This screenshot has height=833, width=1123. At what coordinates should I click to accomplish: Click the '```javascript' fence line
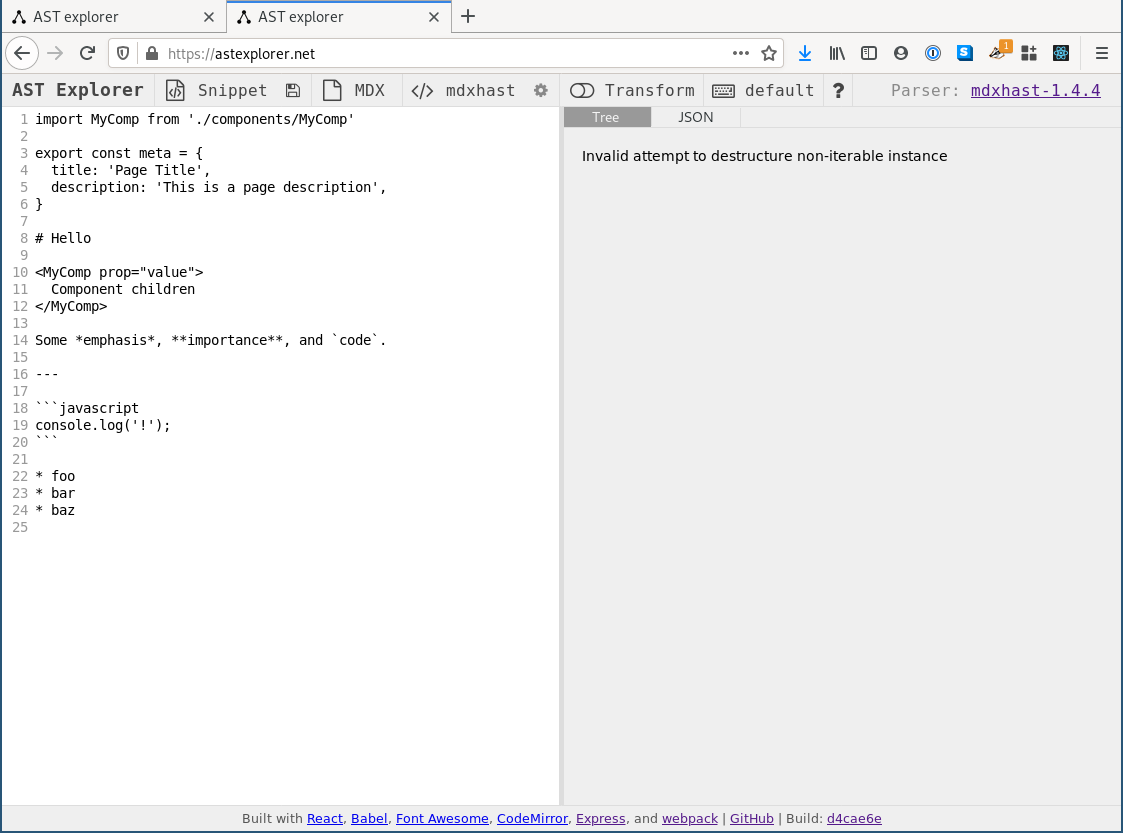click(x=87, y=408)
